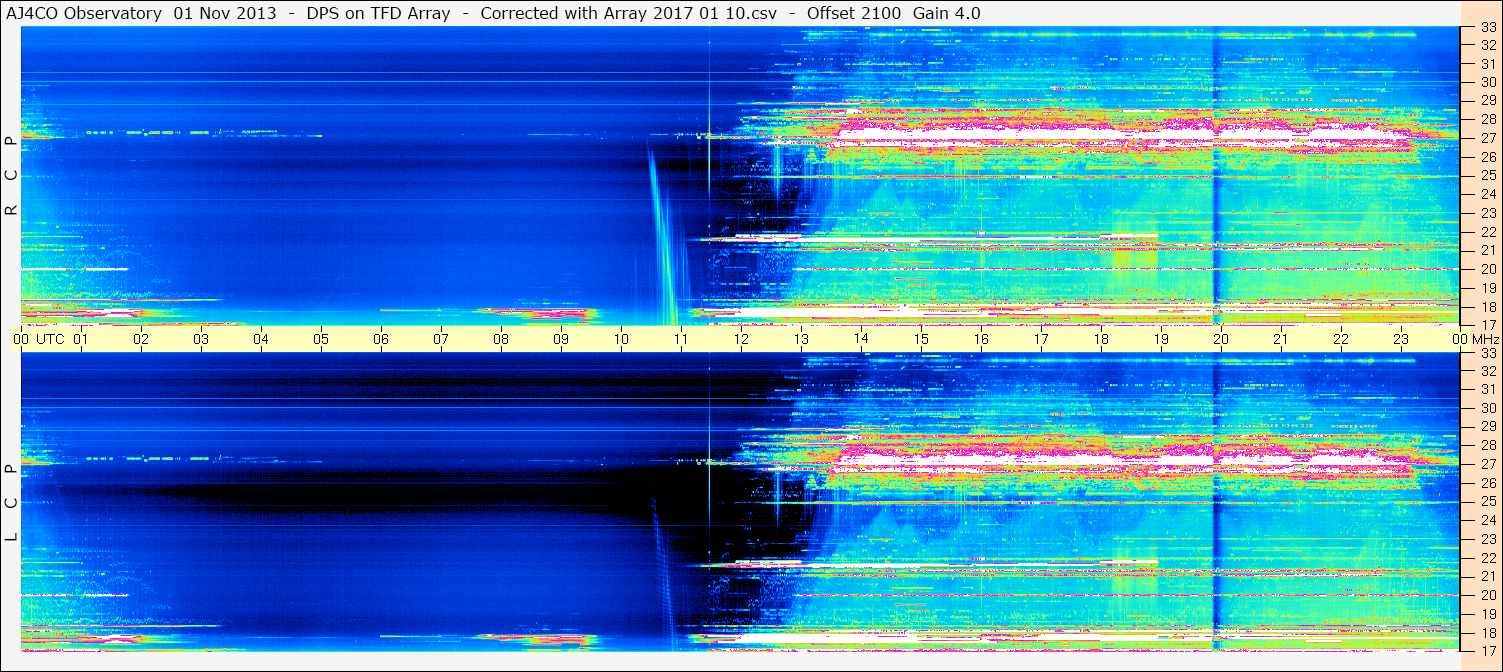Screen dimensions: 1503x672
Task: Select the 17 hour mark on time axis
Action: coord(1041,340)
